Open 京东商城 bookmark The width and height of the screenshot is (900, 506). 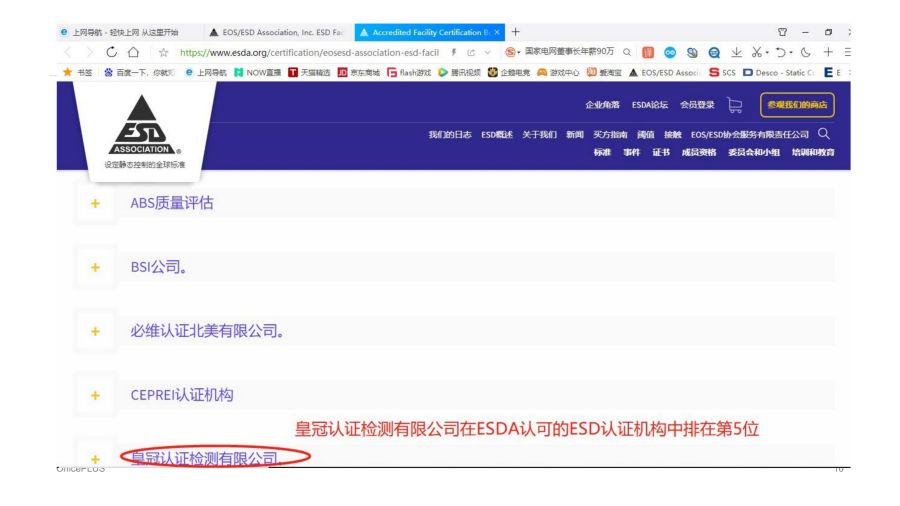[x=359, y=72]
